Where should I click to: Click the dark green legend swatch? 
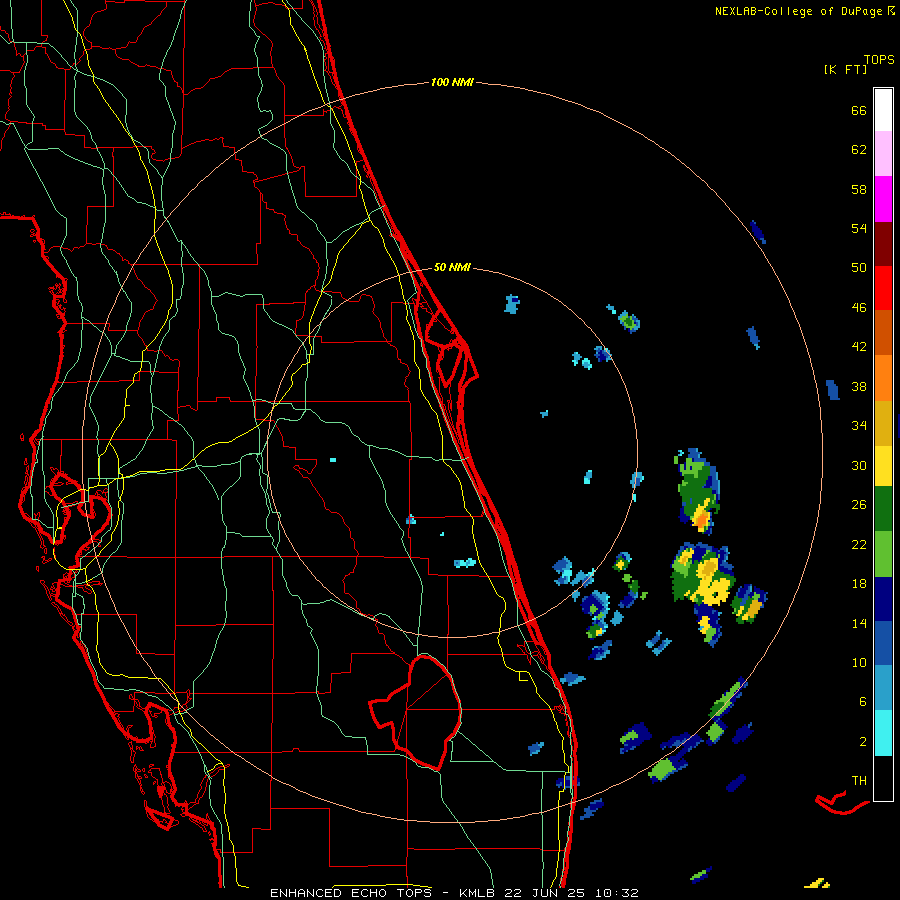(883, 509)
